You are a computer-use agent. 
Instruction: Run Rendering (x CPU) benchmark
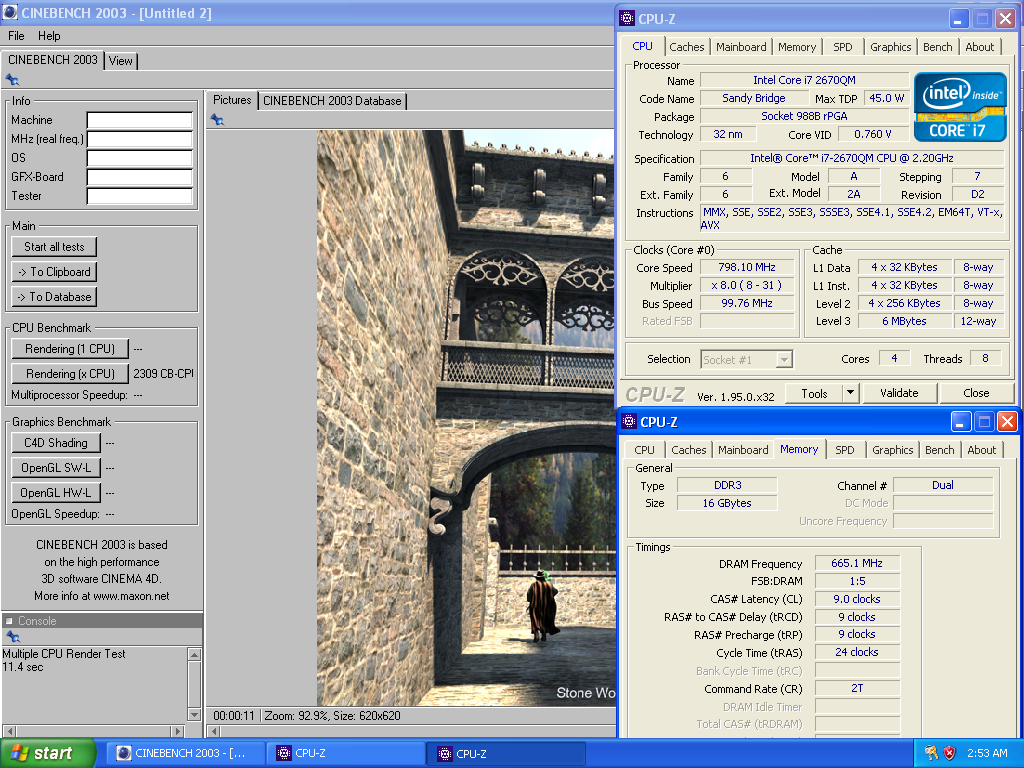tap(70, 374)
